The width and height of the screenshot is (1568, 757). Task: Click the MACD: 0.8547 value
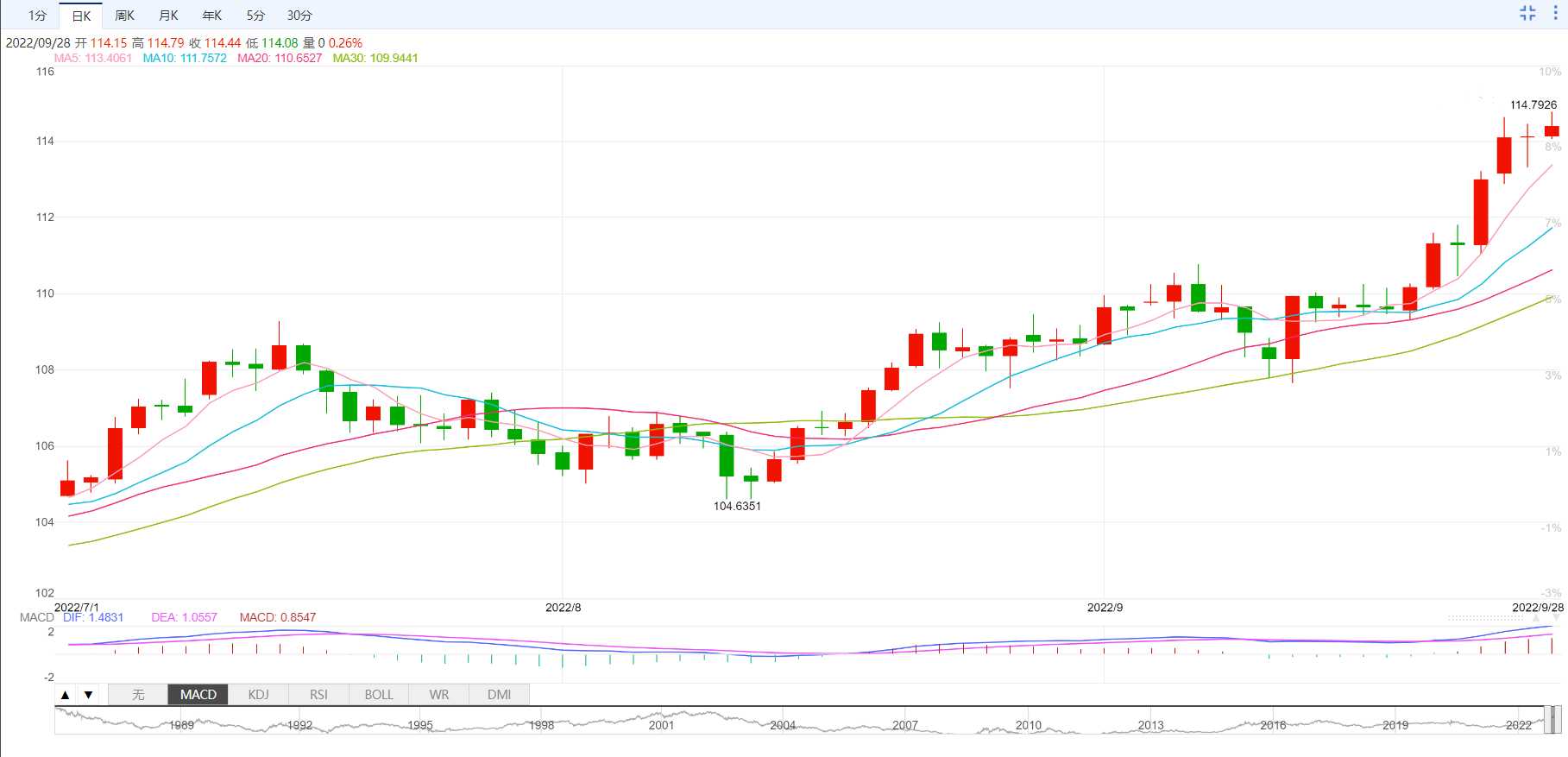point(278,617)
